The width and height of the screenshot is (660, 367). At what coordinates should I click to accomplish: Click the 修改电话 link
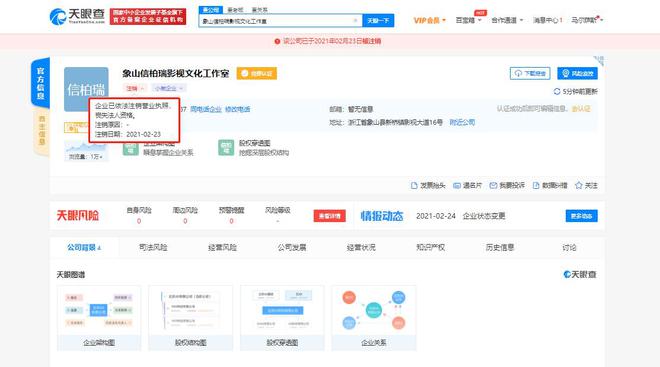(x=237, y=109)
